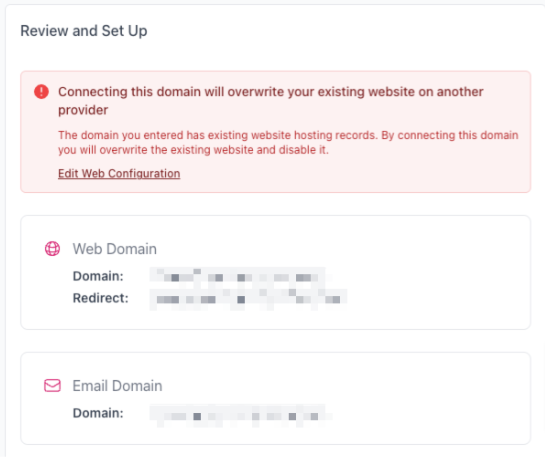The image size is (545, 458).
Task: Select the Email Domain section title
Action: coord(117,386)
